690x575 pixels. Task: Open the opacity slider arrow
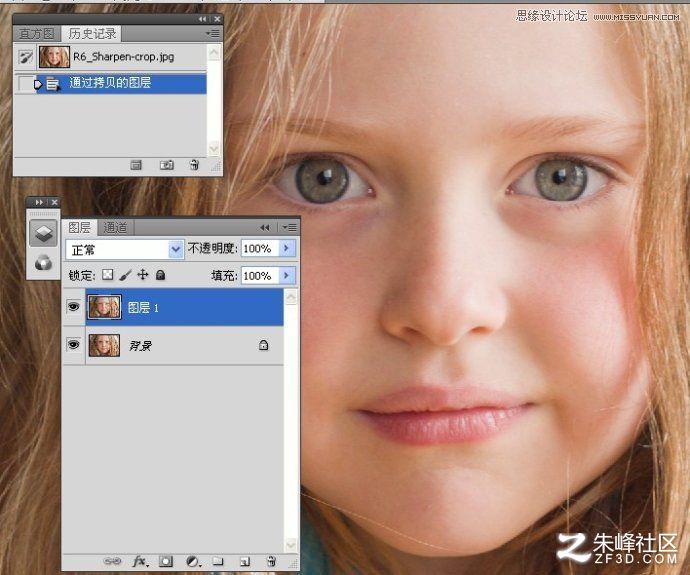click(287, 249)
